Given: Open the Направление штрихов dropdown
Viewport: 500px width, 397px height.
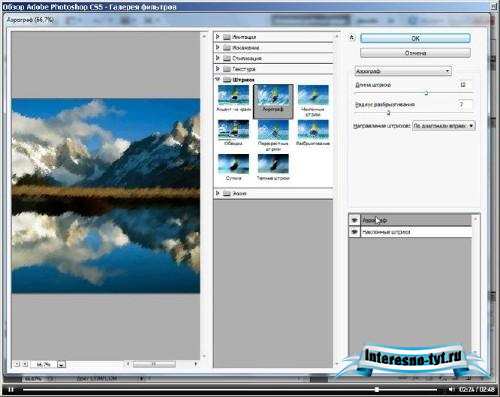Looking at the screenshot, I should pos(444,126).
